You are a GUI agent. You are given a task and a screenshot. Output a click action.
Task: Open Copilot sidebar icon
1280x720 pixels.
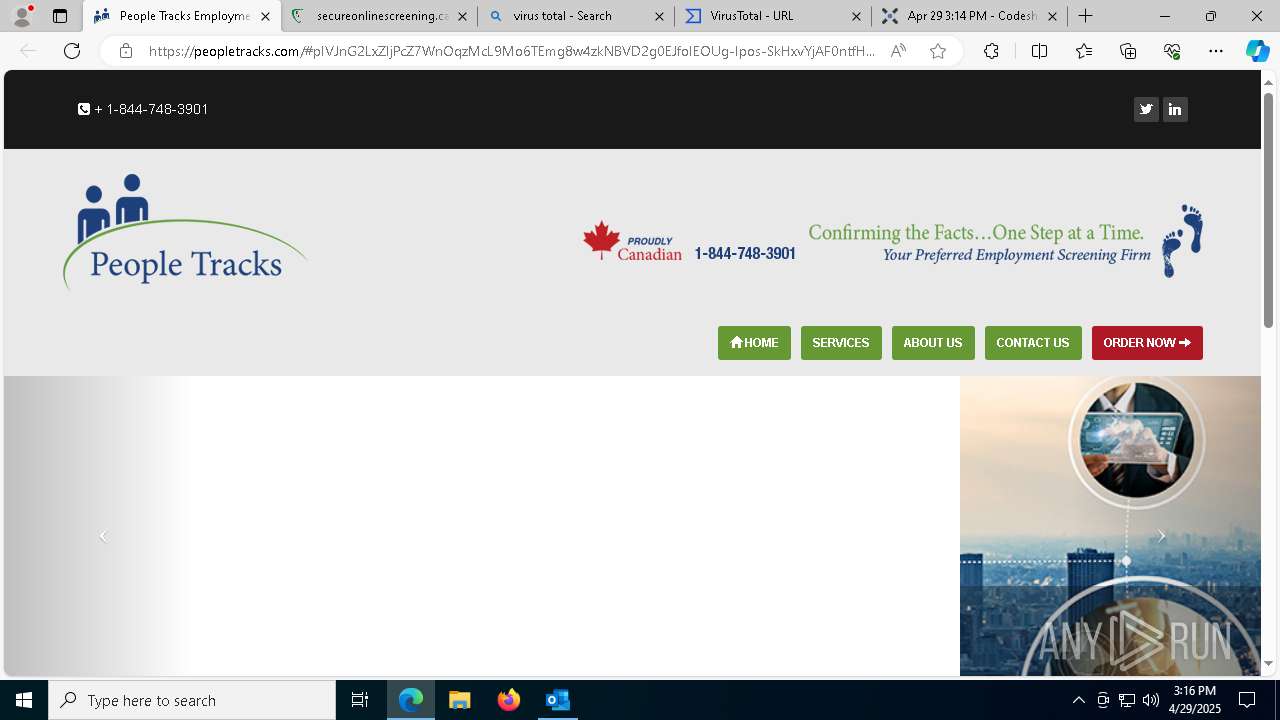coord(1257,51)
